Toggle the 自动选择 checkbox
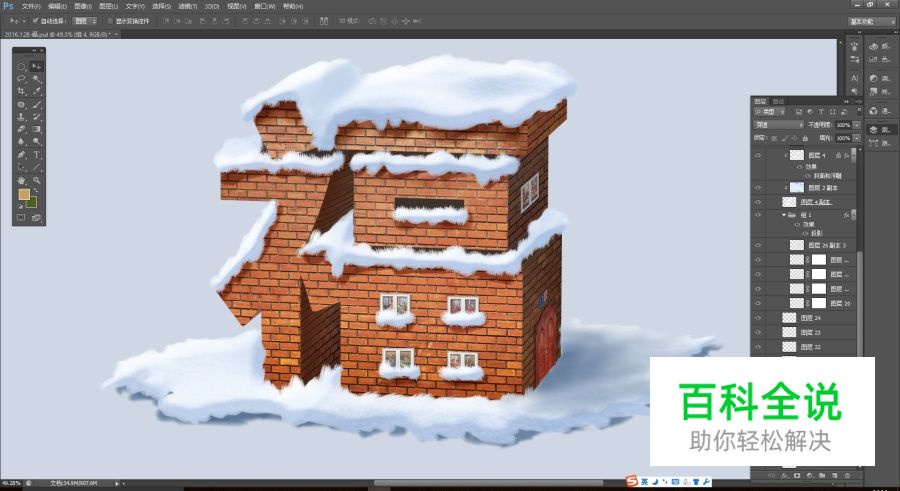The image size is (900, 491). (37, 20)
